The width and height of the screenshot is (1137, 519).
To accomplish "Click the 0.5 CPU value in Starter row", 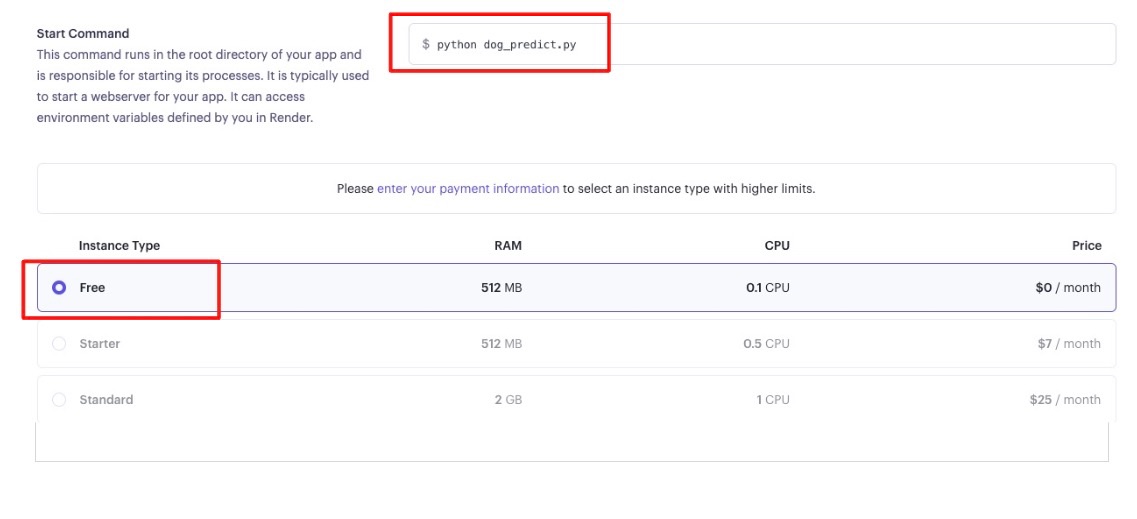I will pos(766,344).
